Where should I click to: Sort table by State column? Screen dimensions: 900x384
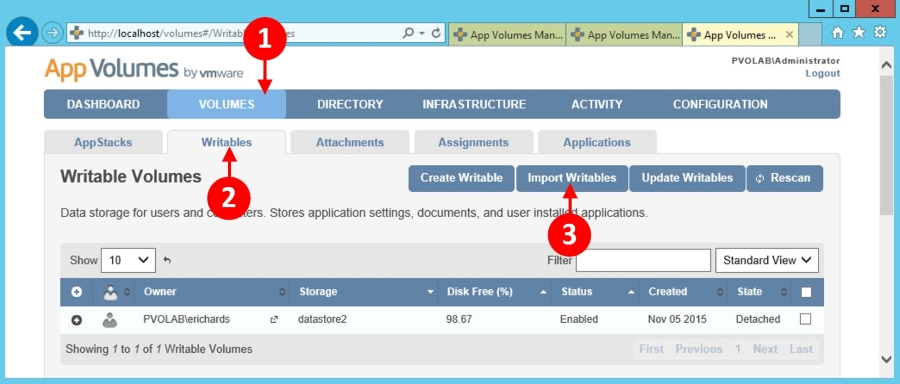point(760,292)
